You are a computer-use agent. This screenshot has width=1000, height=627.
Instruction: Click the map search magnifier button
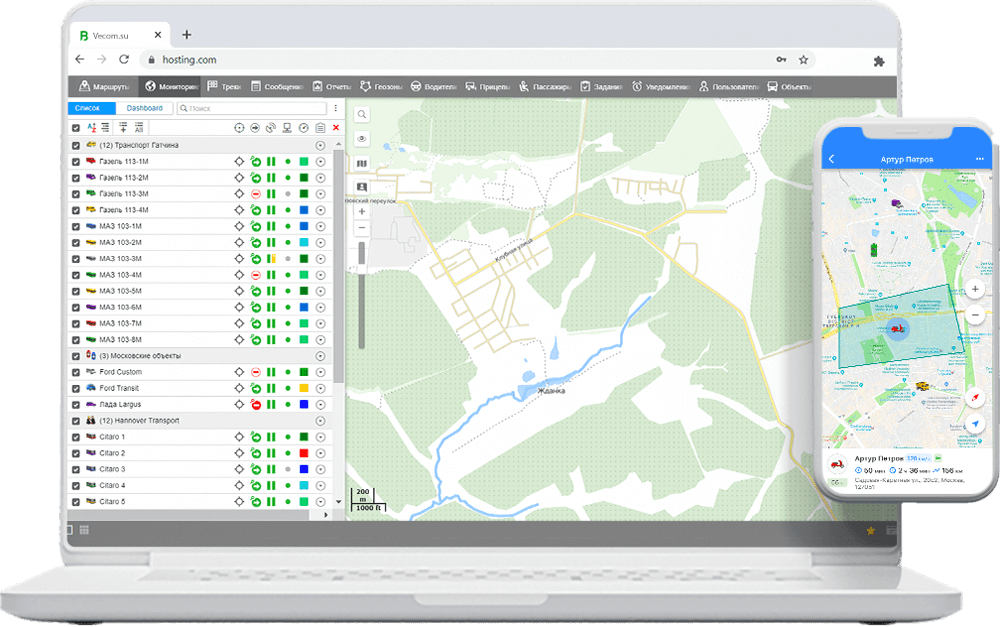[362, 115]
